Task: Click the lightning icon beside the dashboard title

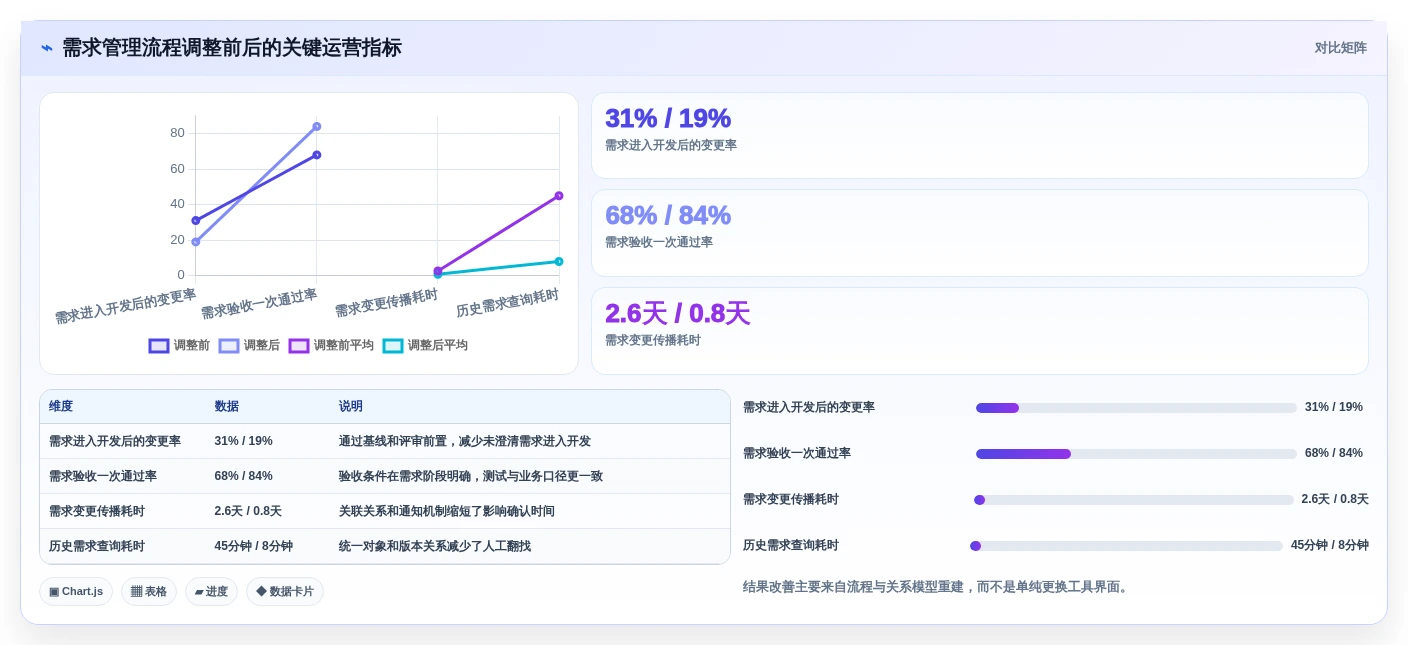Action: (47, 48)
